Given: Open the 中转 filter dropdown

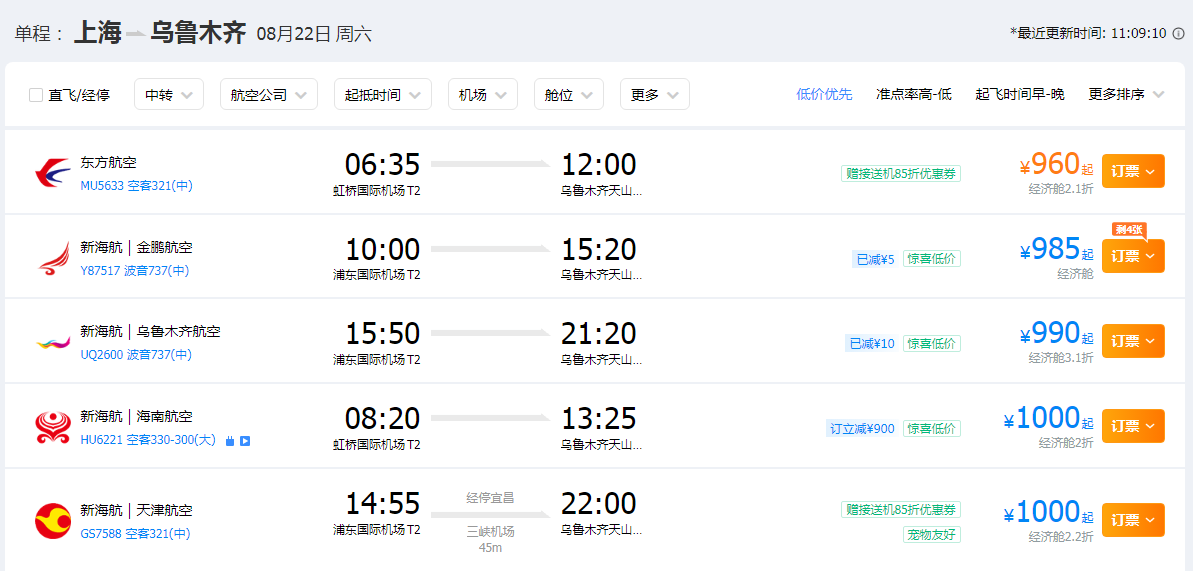Looking at the screenshot, I should coord(169,94).
